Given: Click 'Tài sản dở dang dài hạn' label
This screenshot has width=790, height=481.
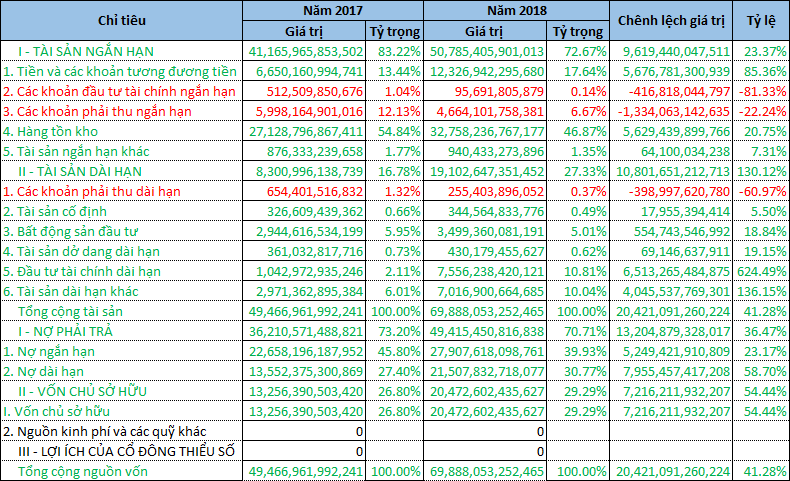Looking at the screenshot, I should click(81, 252).
